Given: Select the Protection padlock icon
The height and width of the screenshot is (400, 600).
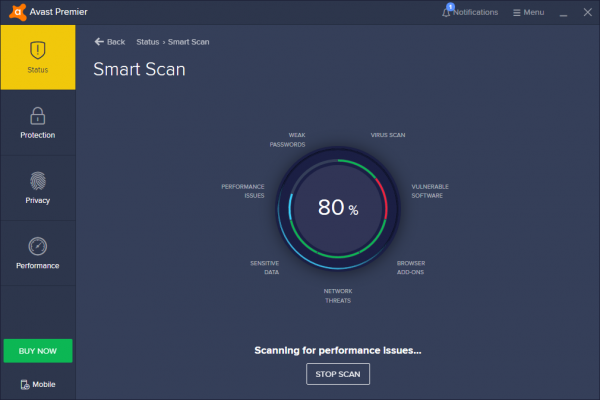Looking at the screenshot, I should (x=37, y=115).
